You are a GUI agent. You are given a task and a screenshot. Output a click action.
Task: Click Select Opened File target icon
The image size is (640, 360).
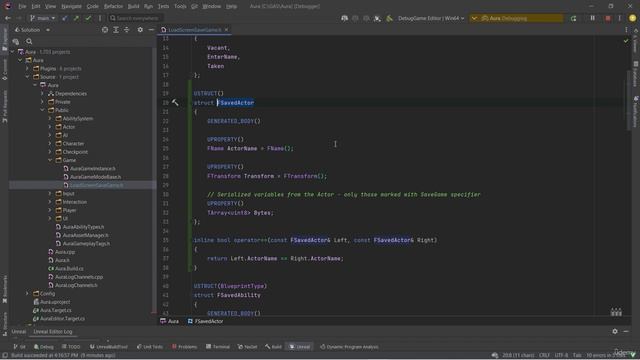point(105,30)
